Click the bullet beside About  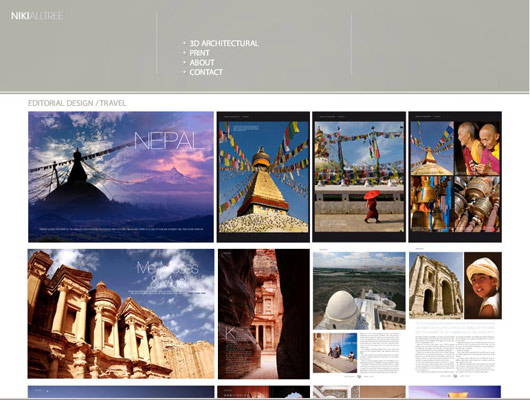point(184,63)
